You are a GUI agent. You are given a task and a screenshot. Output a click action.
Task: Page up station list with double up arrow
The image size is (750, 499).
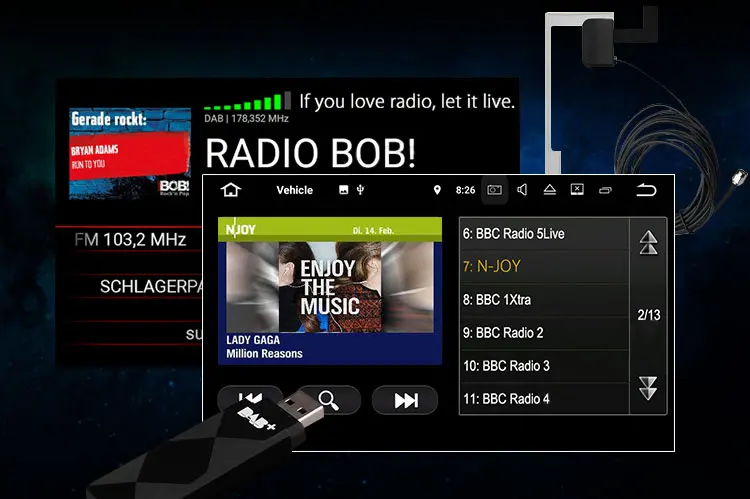pyautogui.click(x=649, y=243)
